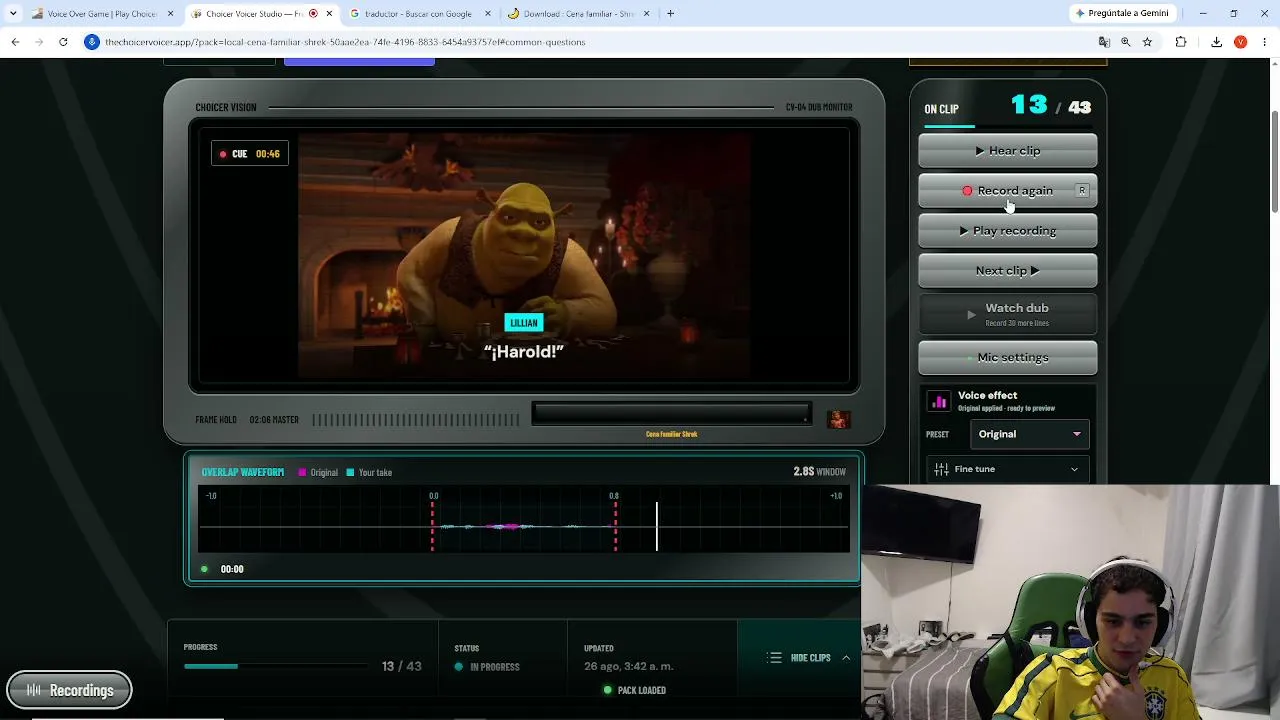Open Mic settings
The width and height of the screenshot is (1280, 720).
coord(1008,357)
